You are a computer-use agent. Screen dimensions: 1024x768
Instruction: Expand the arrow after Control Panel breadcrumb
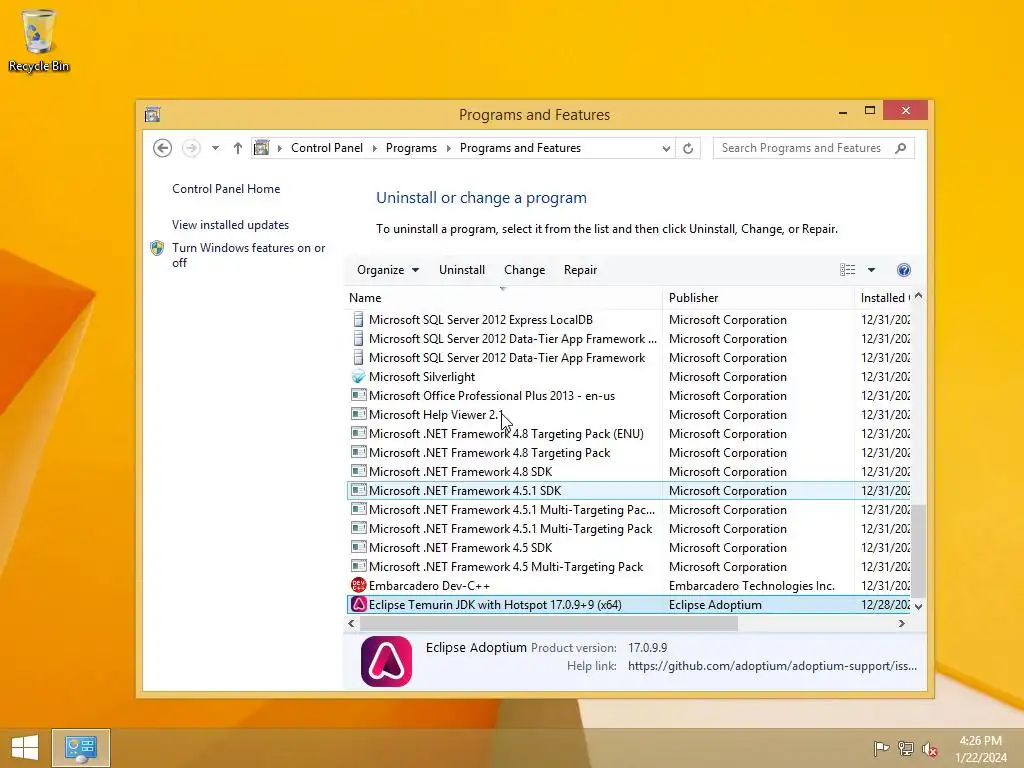coord(374,148)
